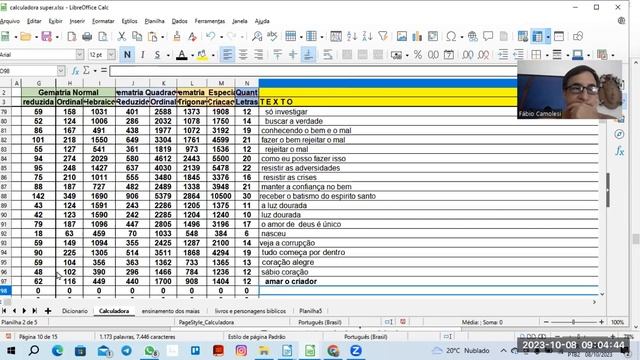Align cell text right
This screenshot has height=360, width=640.
pyautogui.click(x=258, y=55)
